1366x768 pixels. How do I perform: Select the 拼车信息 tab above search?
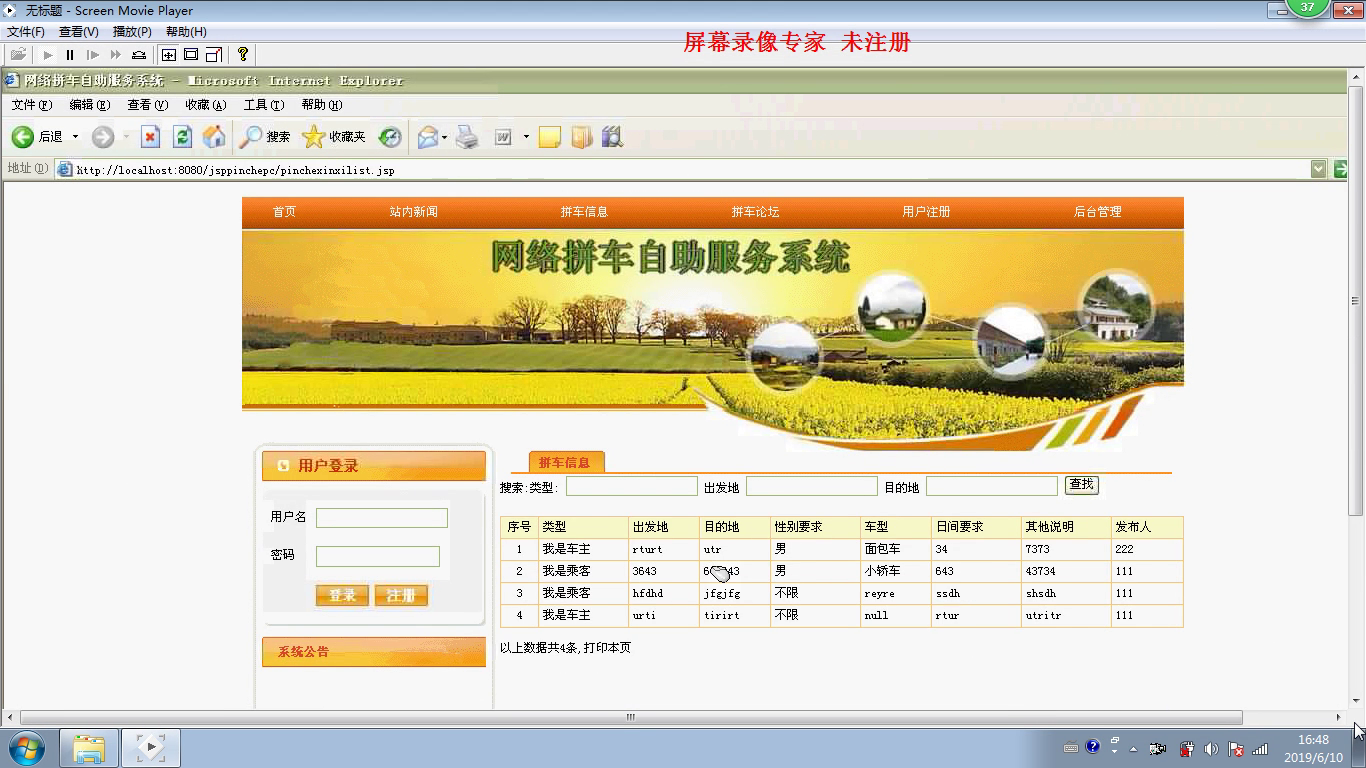pos(565,462)
